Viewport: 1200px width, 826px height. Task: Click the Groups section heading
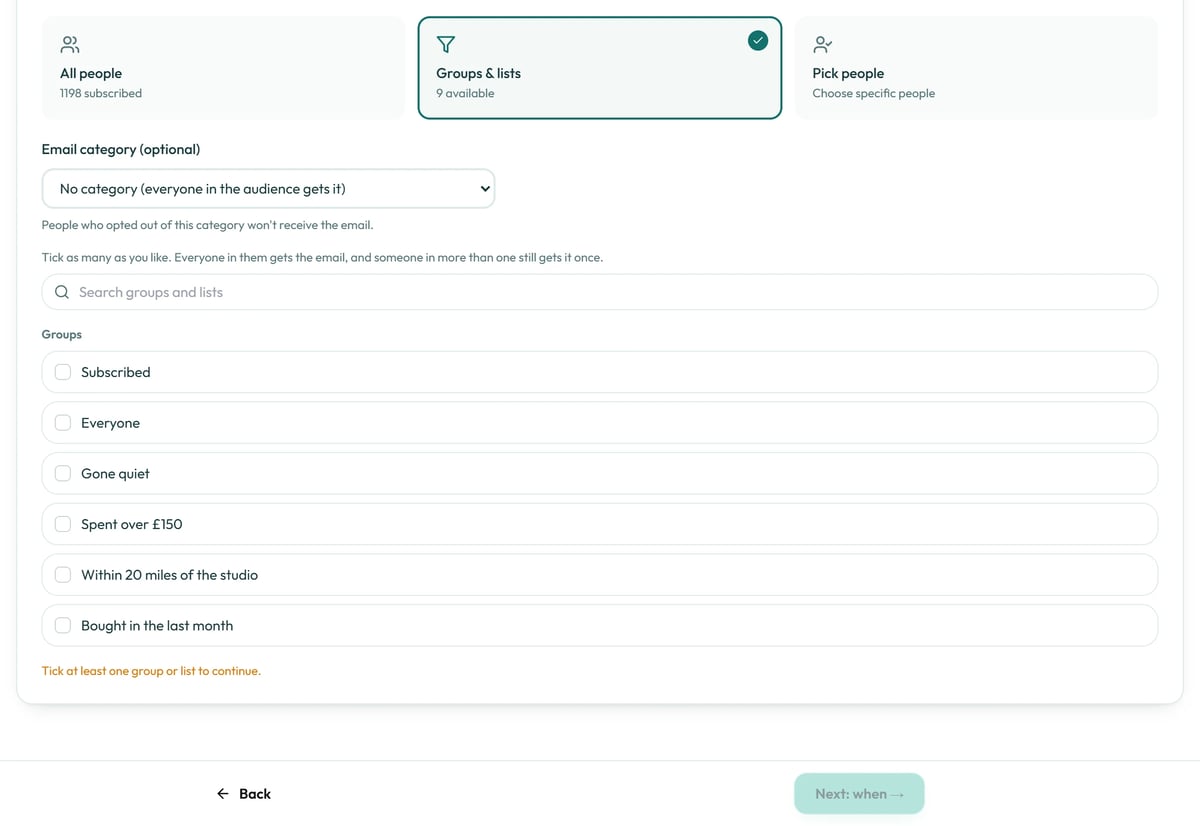click(x=62, y=334)
